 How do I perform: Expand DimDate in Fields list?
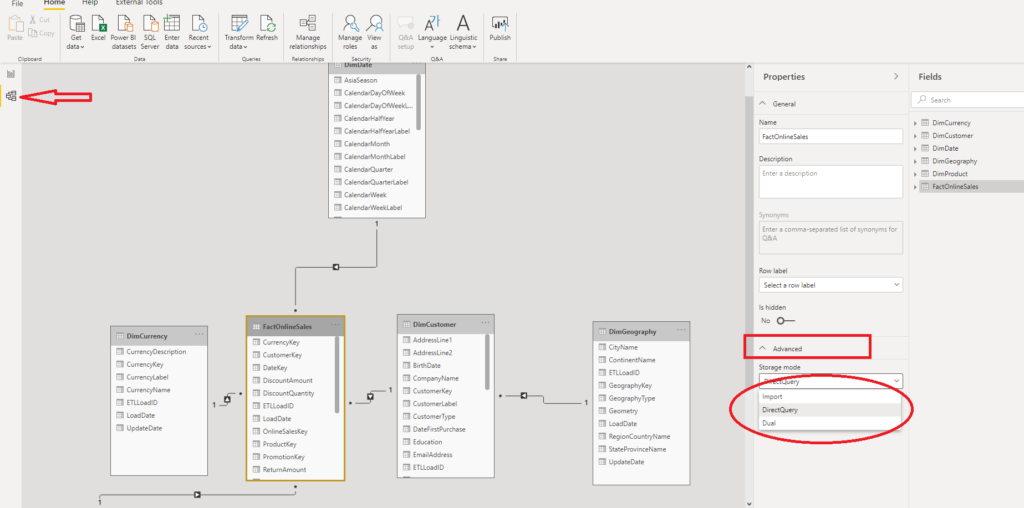click(x=916, y=148)
